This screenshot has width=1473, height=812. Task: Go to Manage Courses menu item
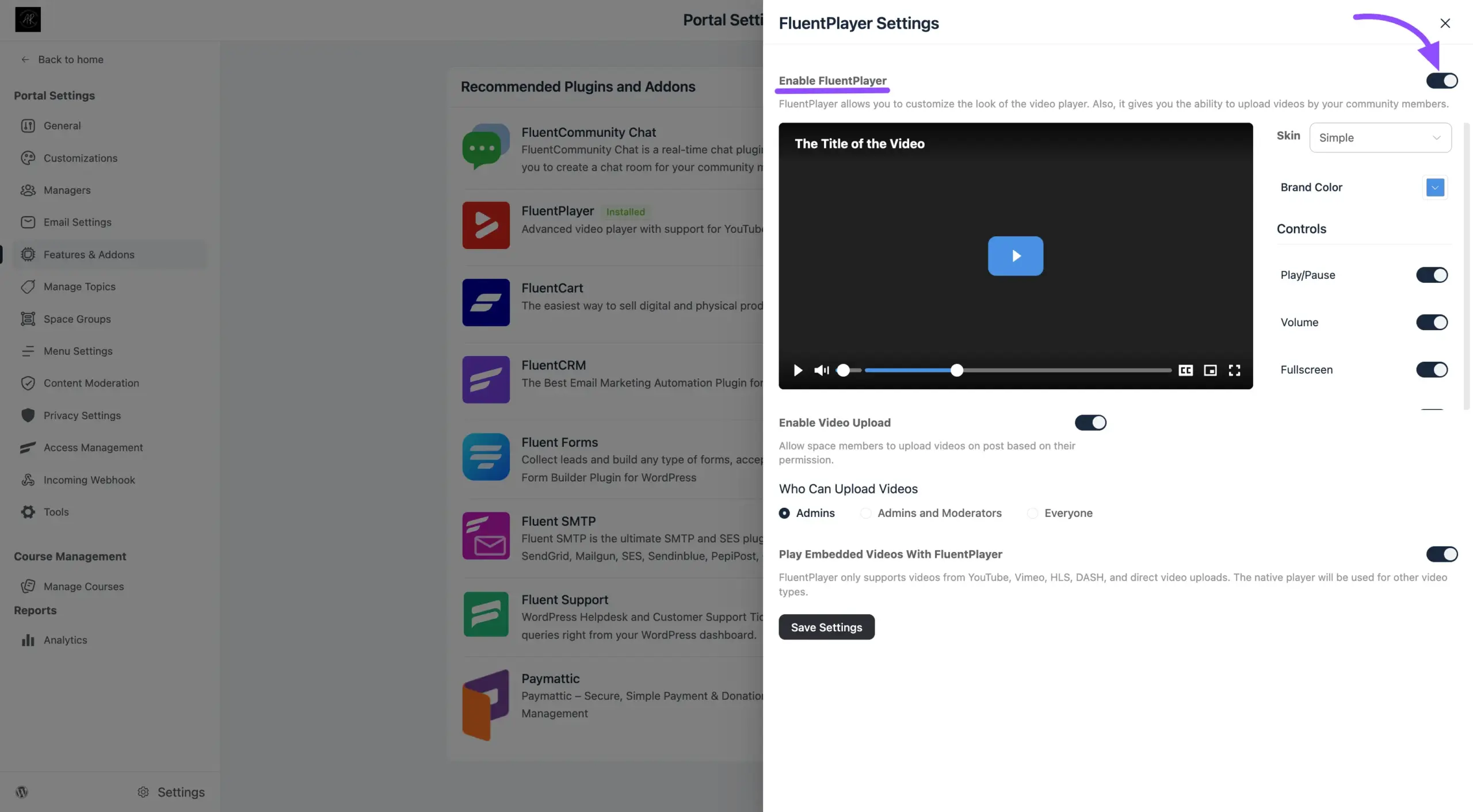pyautogui.click(x=83, y=587)
